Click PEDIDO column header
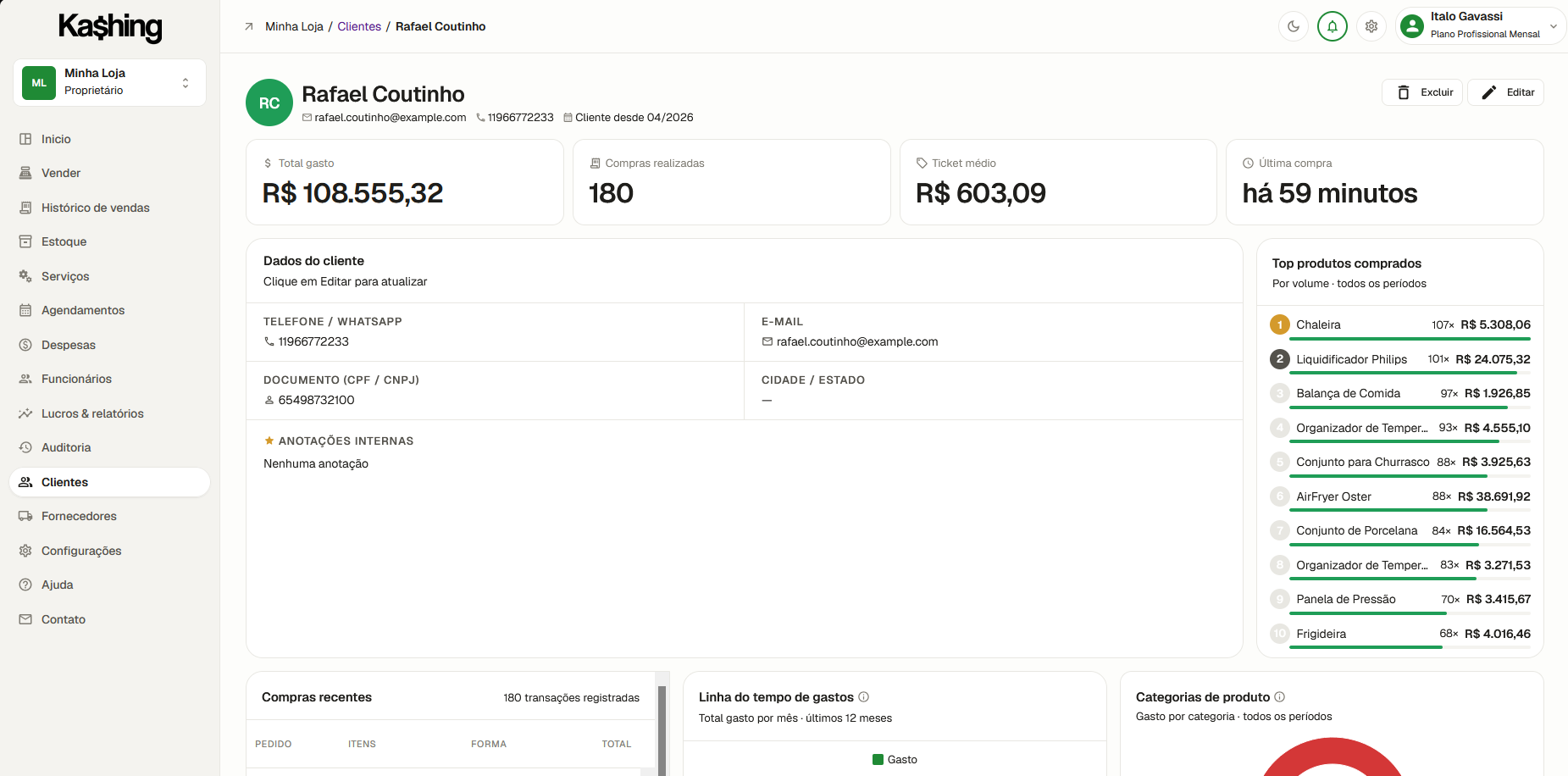Viewport: 1568px width, 776px height. [274, 744]
